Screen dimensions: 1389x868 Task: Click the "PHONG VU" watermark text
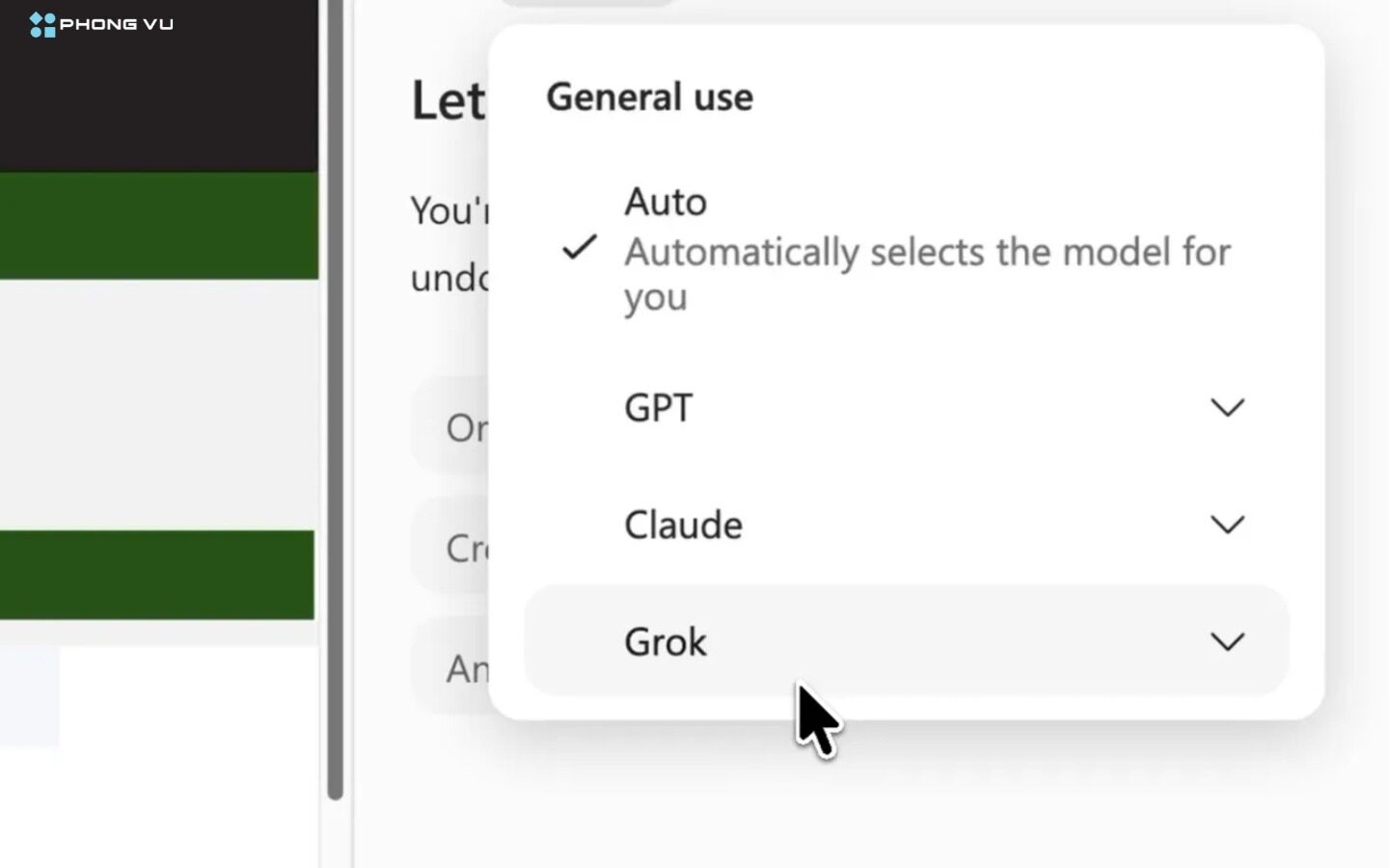[117, 24]
